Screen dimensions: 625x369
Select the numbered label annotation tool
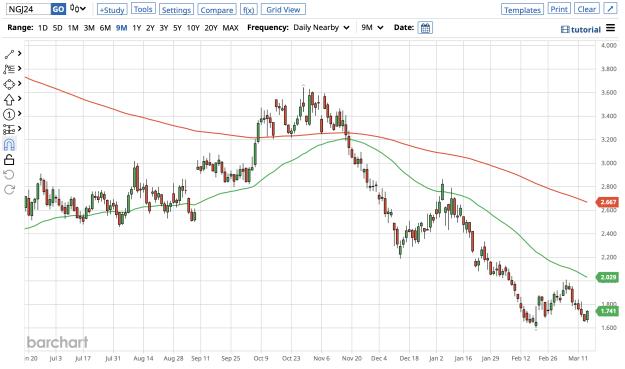pyautogui.click(x=9, y=114)
